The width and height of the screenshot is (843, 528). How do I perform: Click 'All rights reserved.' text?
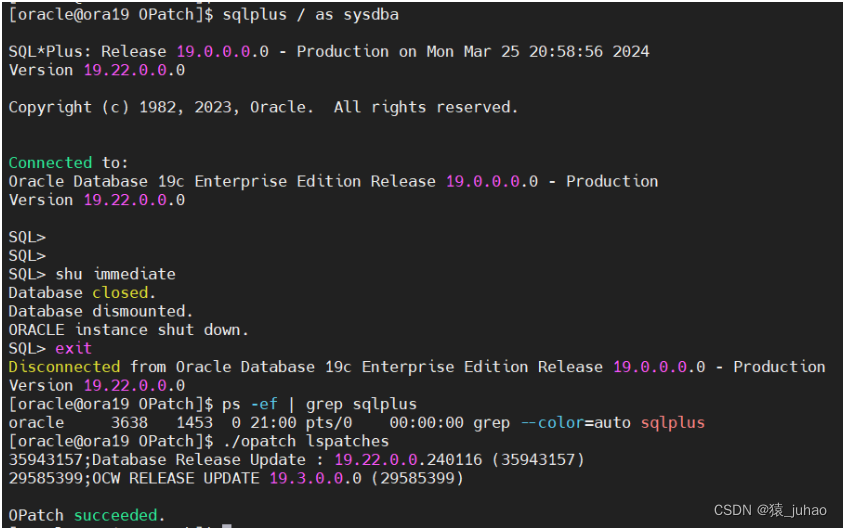click(x=426, y=108)
